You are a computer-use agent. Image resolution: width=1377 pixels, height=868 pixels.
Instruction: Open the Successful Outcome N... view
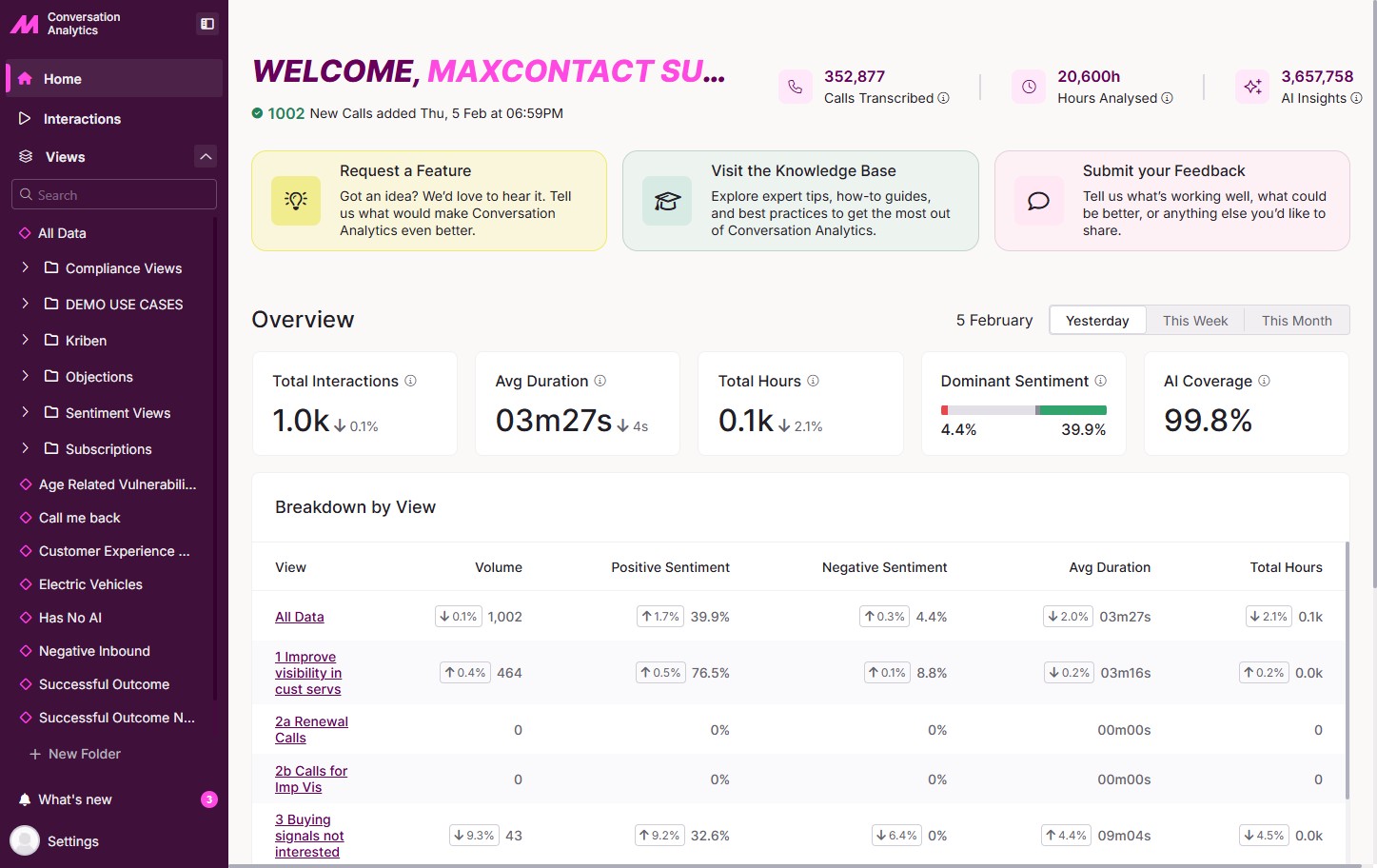pos(116,718)
